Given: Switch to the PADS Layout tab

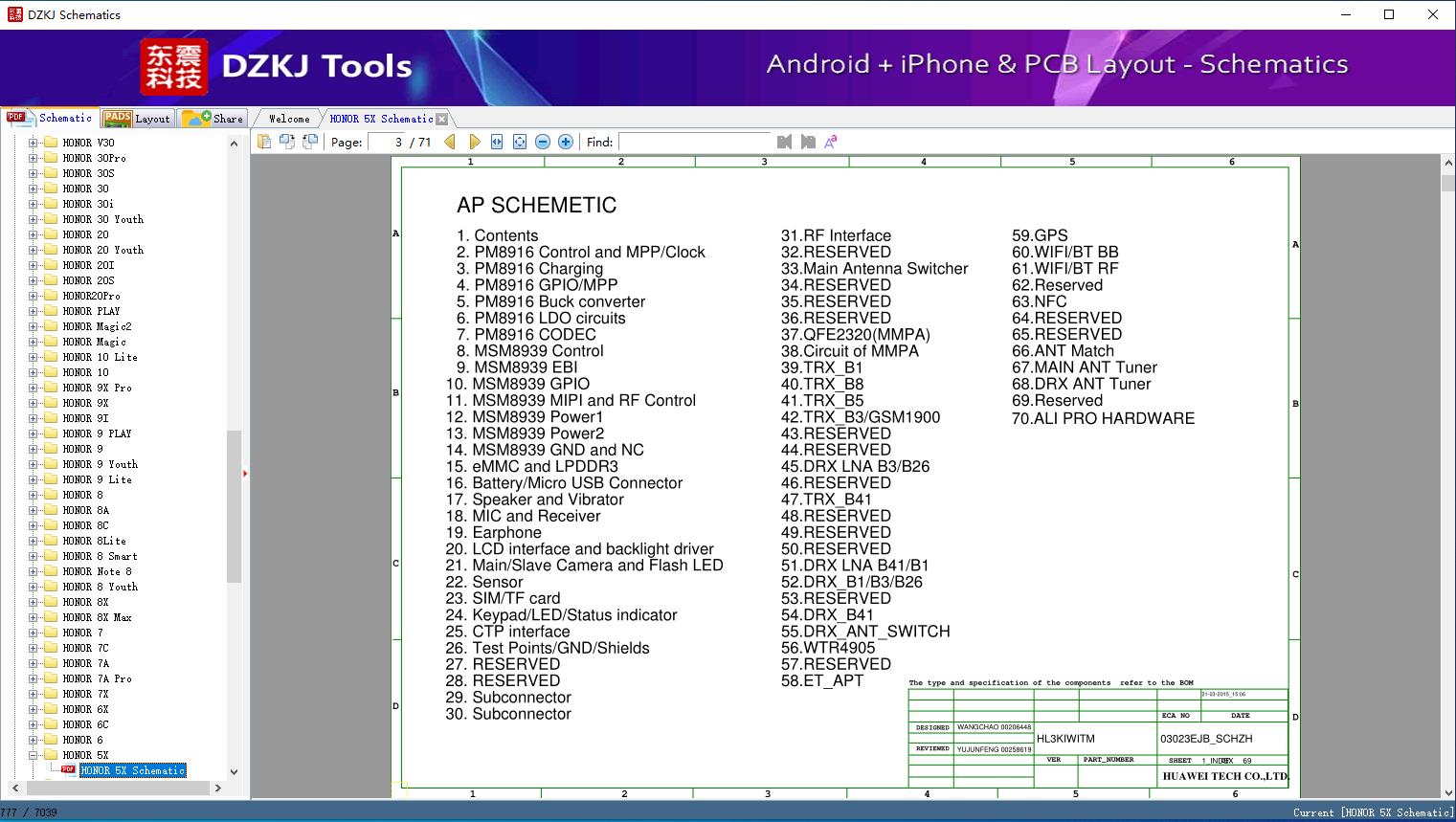Looking at the screenshot, I should click(136, 119).
